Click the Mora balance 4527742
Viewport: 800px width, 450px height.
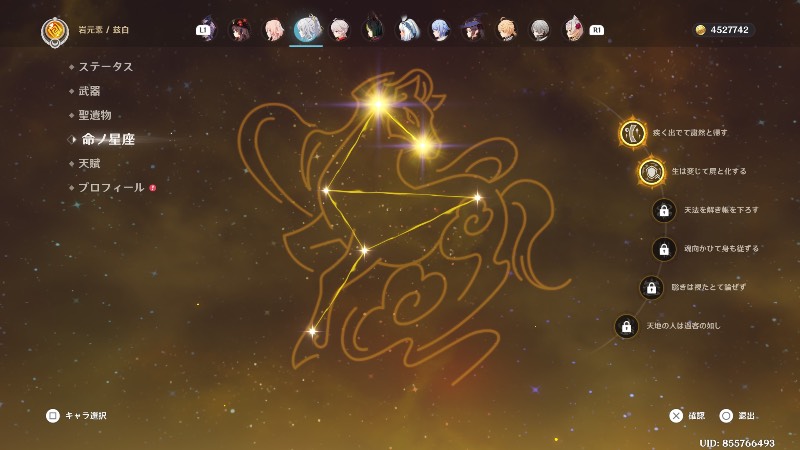tap(730, 30)
